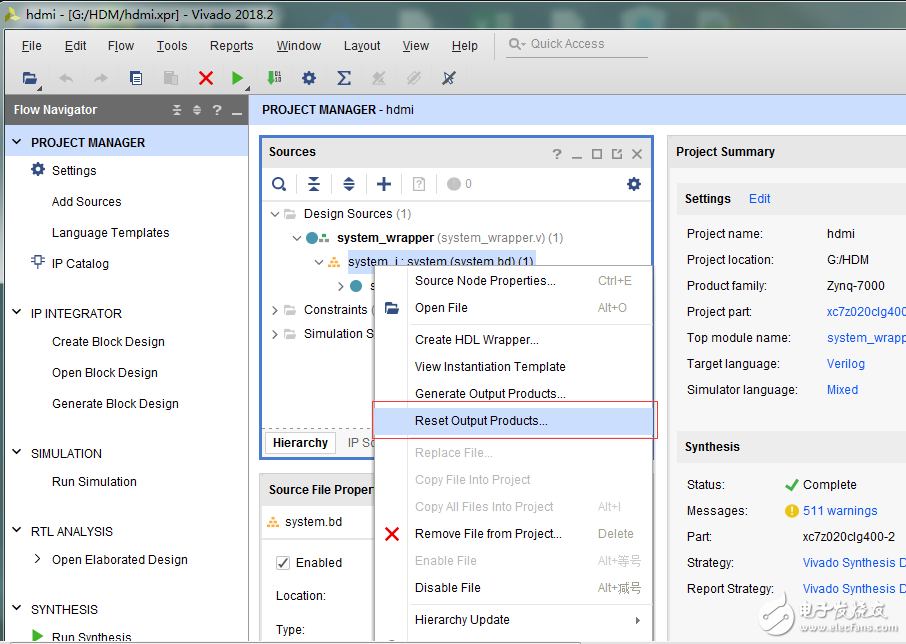Viewport: 906px width, 644px height.
Task: Minimize the Flow Navigator panel
Action: pyautogui.click(x=237, y=113)
